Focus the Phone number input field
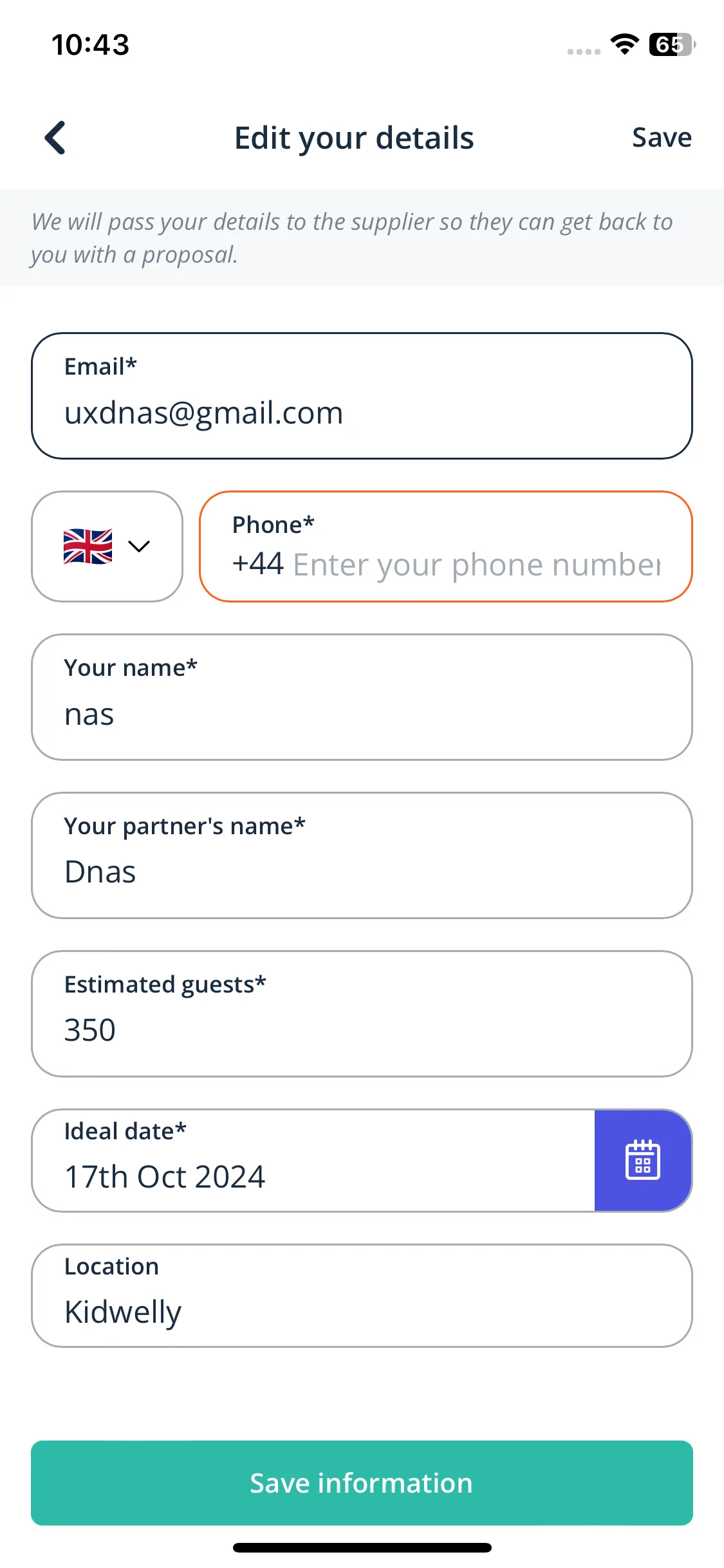 (x=446, y=546)
